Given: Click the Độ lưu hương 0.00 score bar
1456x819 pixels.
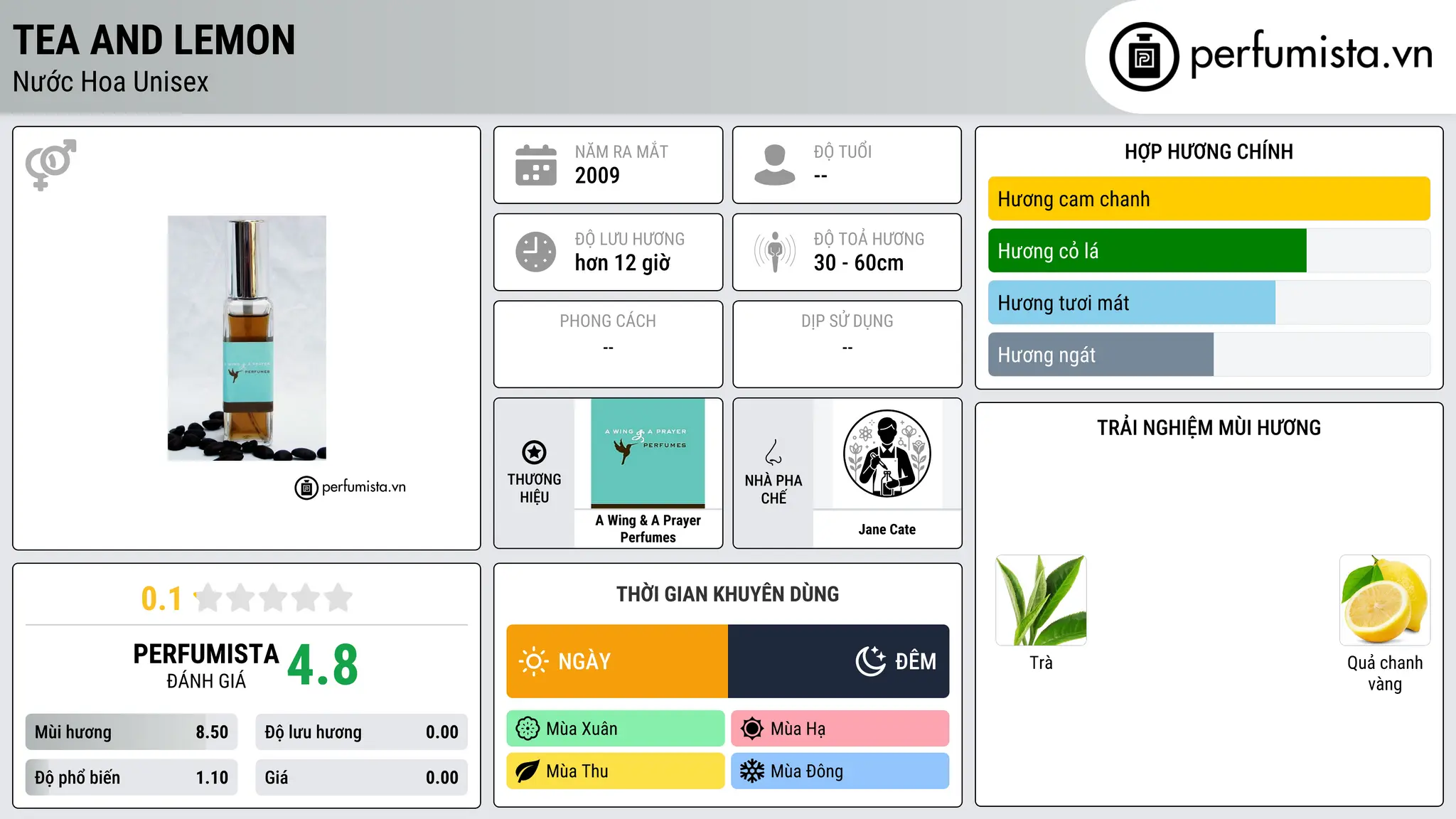Looking at the screenshot, I should pos(361,732).
